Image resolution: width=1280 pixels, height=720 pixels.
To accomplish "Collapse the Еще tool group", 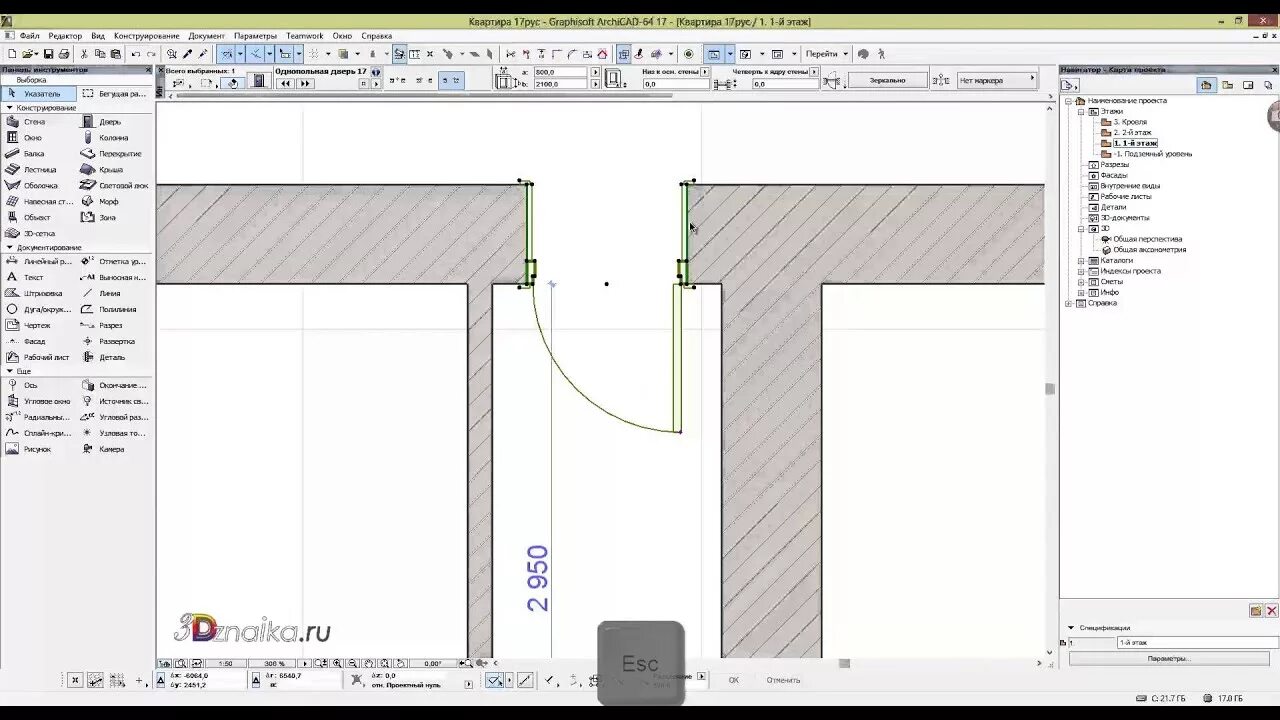I will [9, 372].
